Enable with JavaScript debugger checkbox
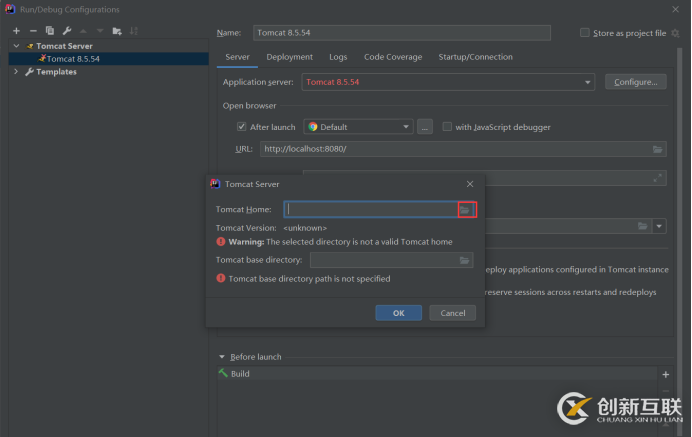This screenshot has width=692, height=437. click(x=447, y=127)
